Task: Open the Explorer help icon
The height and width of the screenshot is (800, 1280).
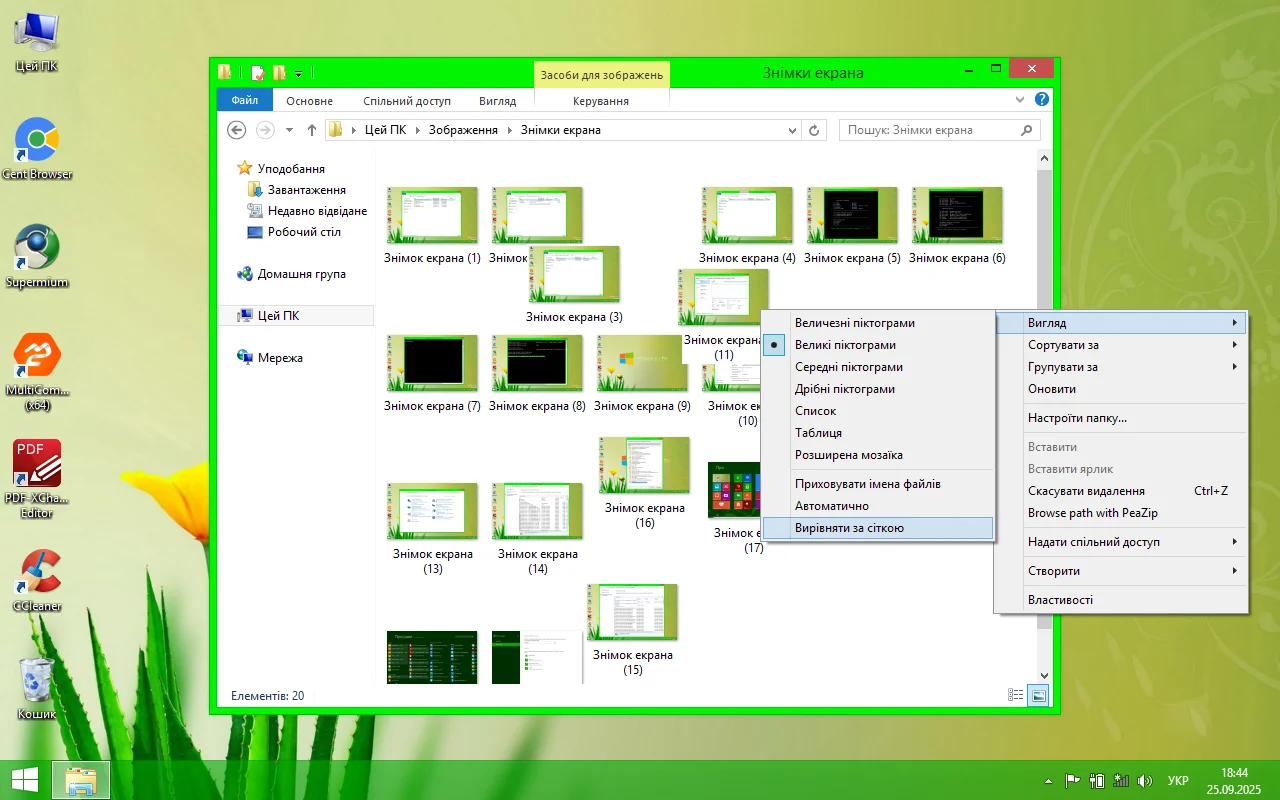Action: [1041, 100]
